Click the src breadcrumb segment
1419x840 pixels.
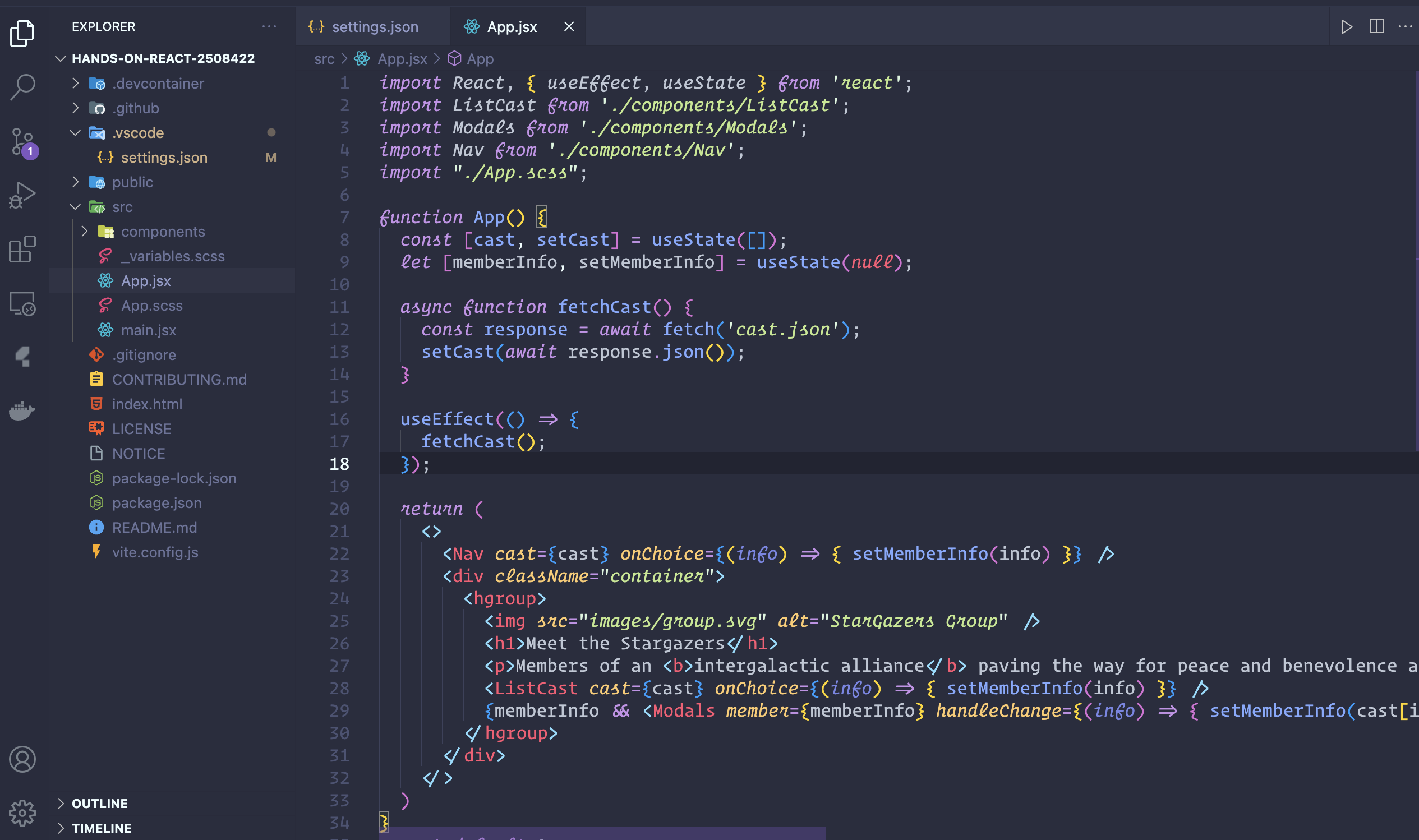click(x=324, y=59)
